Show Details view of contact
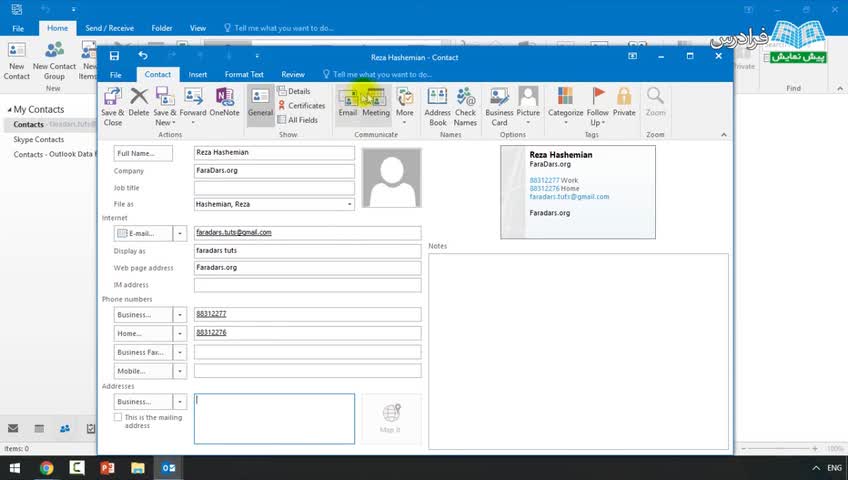The height and width of the screenshot is (480, 848). point(294,91)
